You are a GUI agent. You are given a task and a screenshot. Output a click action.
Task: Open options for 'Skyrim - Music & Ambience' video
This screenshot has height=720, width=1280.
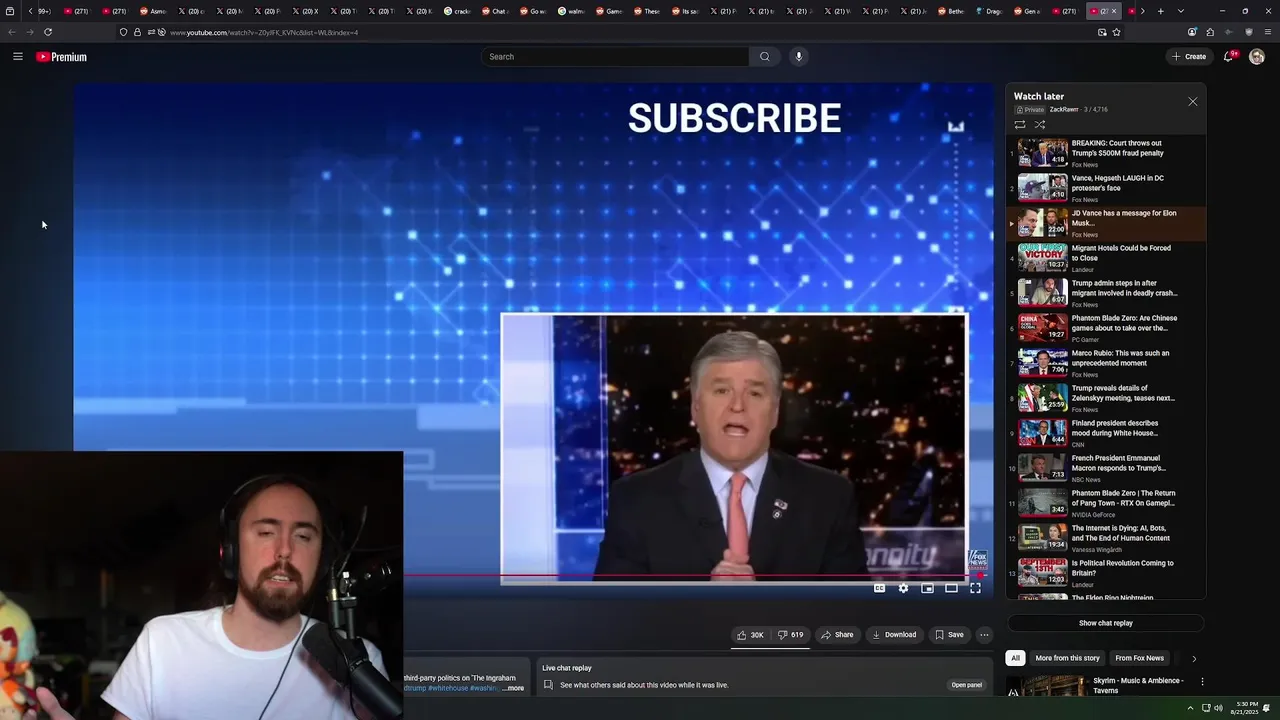(x=1202, y=682)
